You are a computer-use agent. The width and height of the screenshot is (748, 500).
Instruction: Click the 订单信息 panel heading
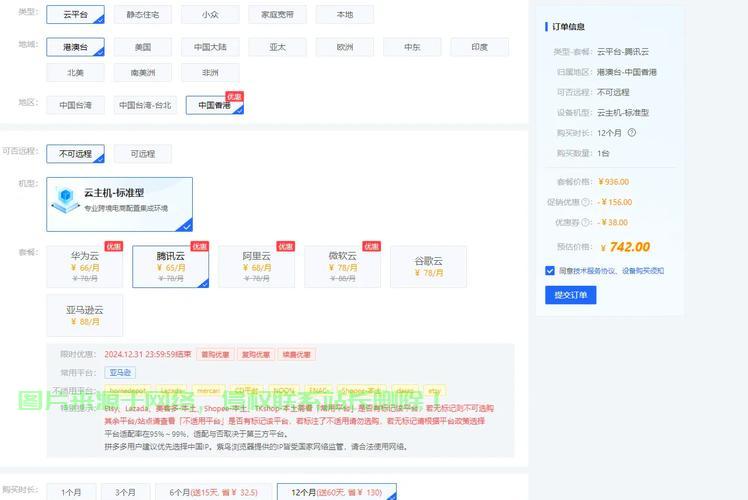point(568,27)
